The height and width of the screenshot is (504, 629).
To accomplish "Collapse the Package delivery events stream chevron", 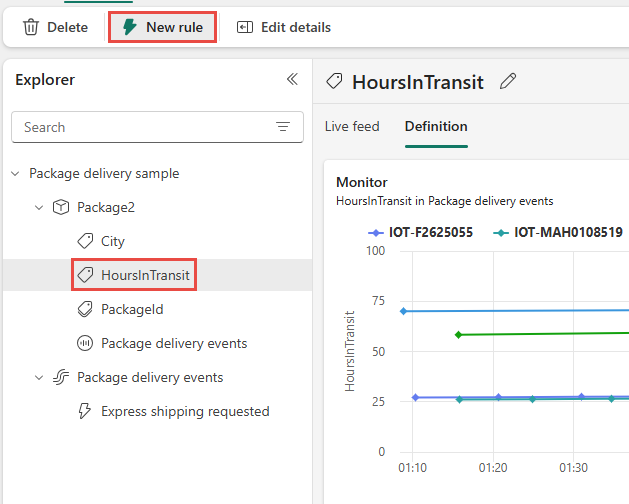I will point(39,378).
